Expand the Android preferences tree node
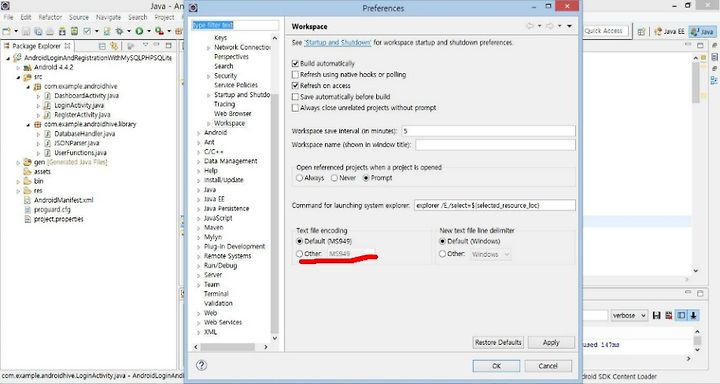This screenshot has width=720, height=384. (x=199, y=133)
